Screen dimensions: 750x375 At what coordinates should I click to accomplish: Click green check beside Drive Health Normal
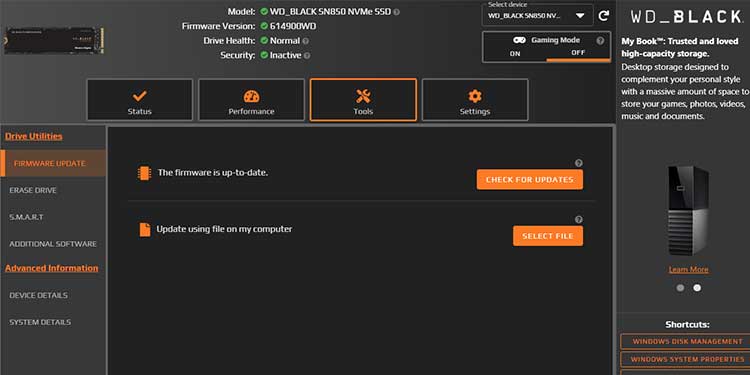point(264,41)
